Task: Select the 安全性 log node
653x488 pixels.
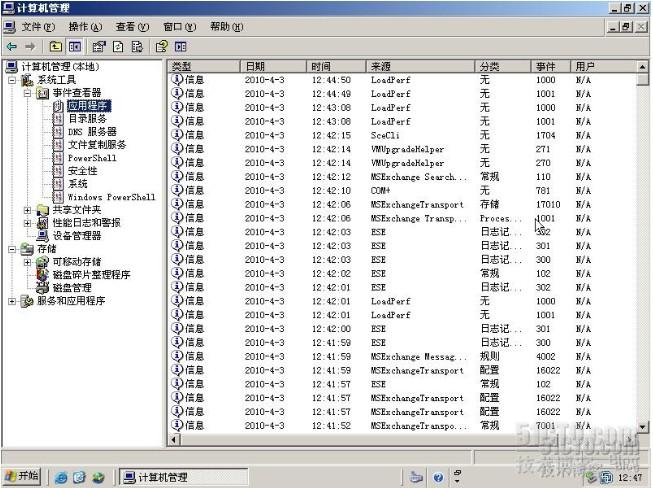Action: 82,171
